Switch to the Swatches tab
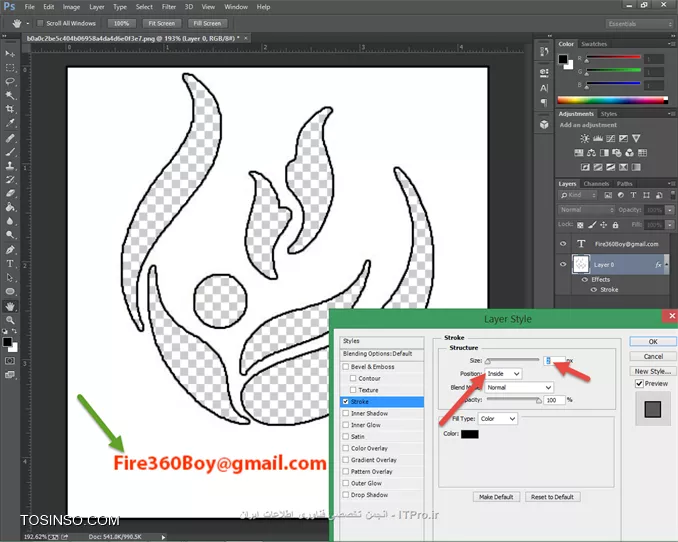Viewport: 678px width, 542px height. [594, 44]
